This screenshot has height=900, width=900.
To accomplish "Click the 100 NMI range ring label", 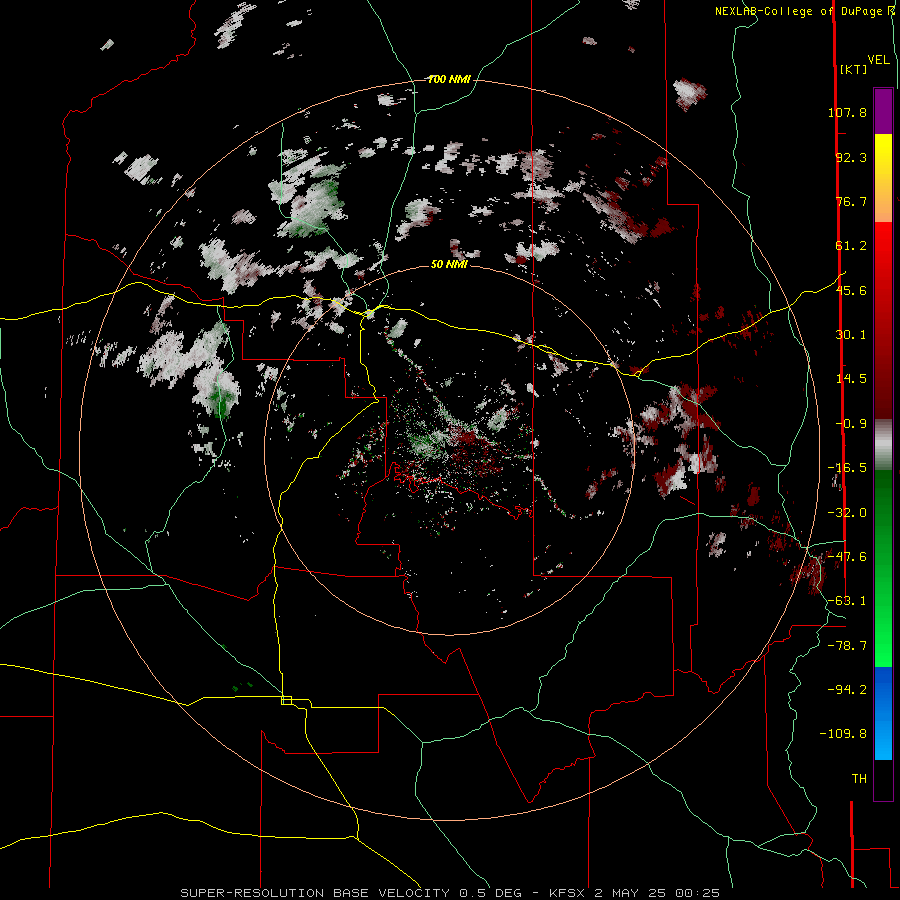I will coord(449,79).
